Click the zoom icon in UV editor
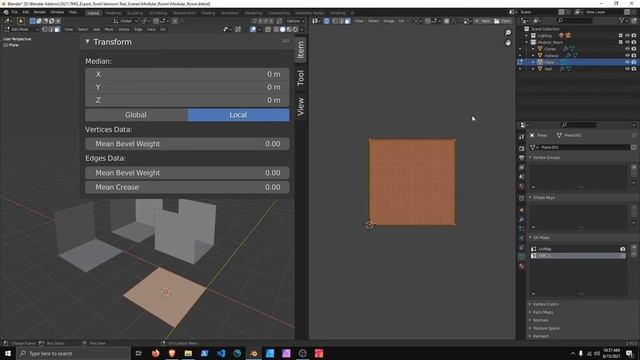Viewport: 640px width, 360px height. click(508, 33)
